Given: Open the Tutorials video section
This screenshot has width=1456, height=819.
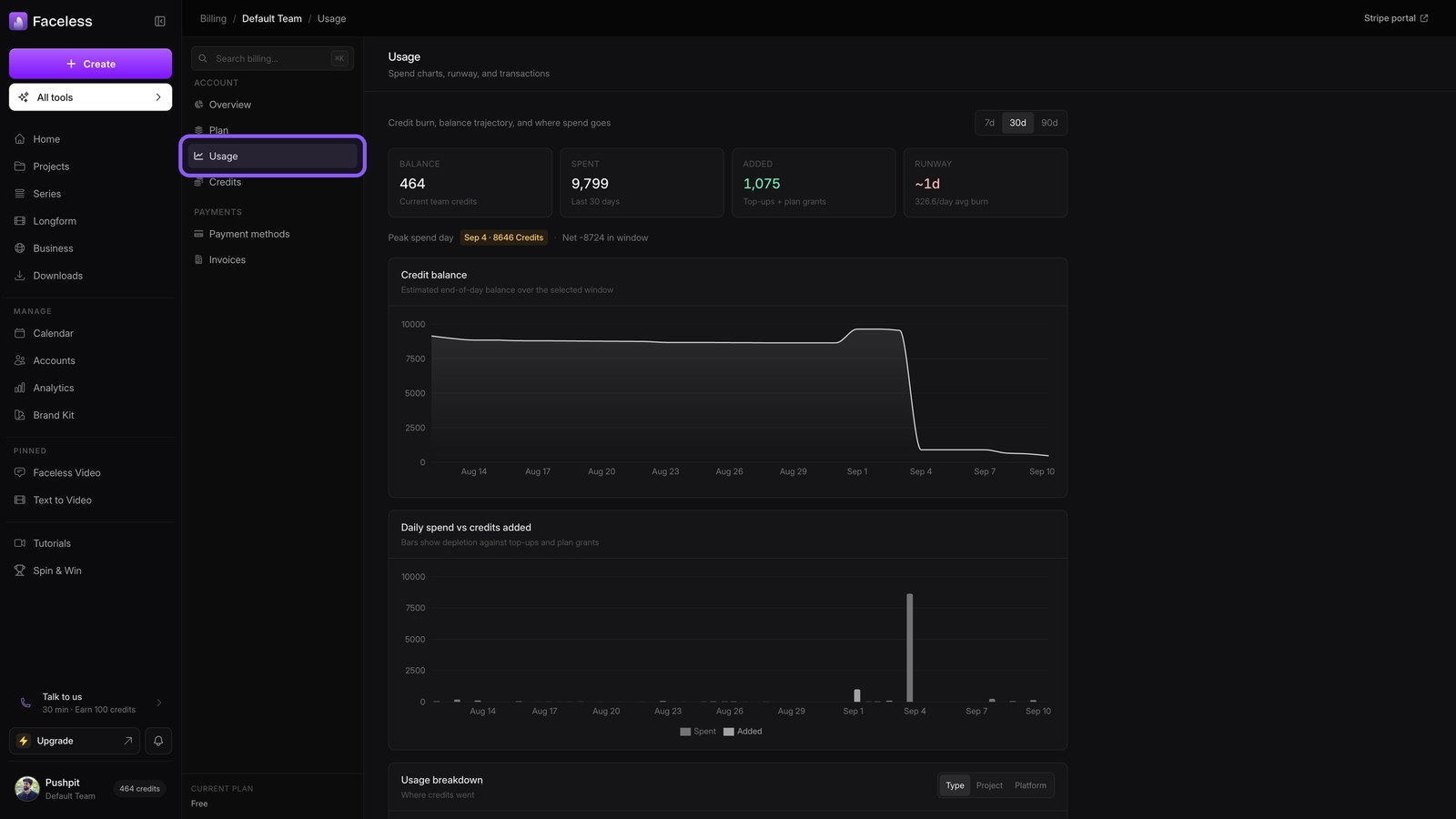Looking at the screenshot, I should coord(90,543).
